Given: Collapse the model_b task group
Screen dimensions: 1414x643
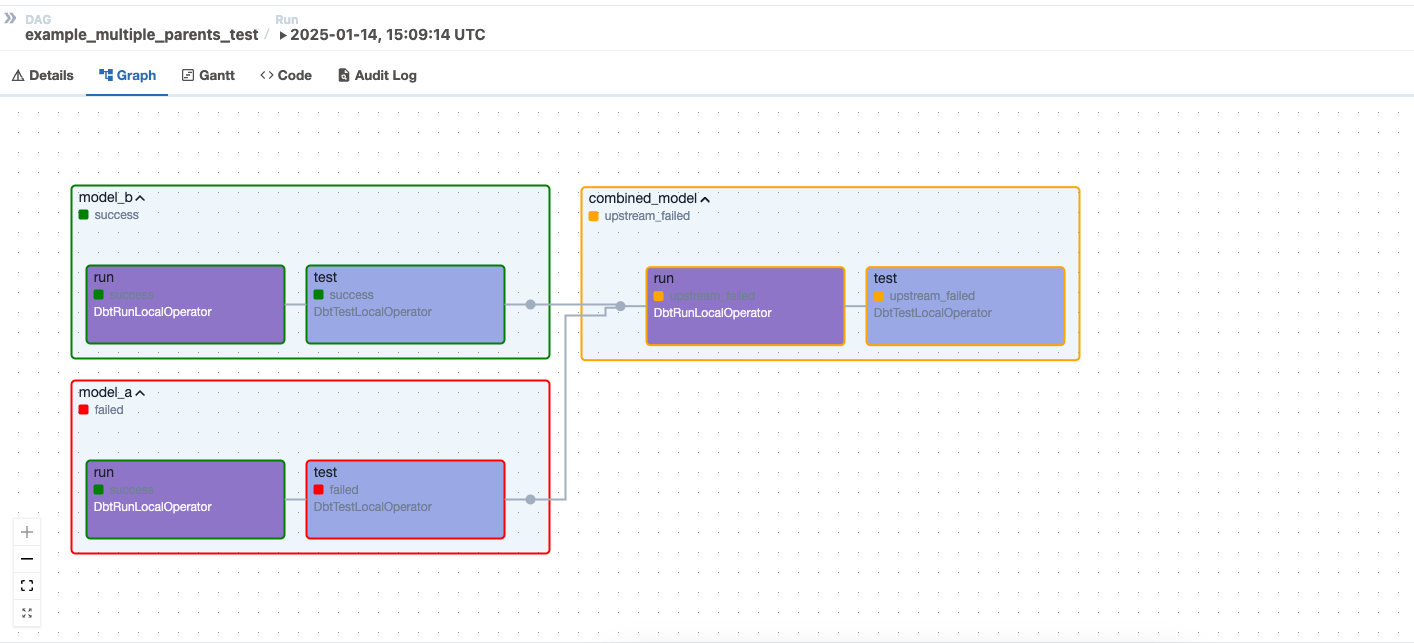Looking at the screenshot, I should (141, 198).
